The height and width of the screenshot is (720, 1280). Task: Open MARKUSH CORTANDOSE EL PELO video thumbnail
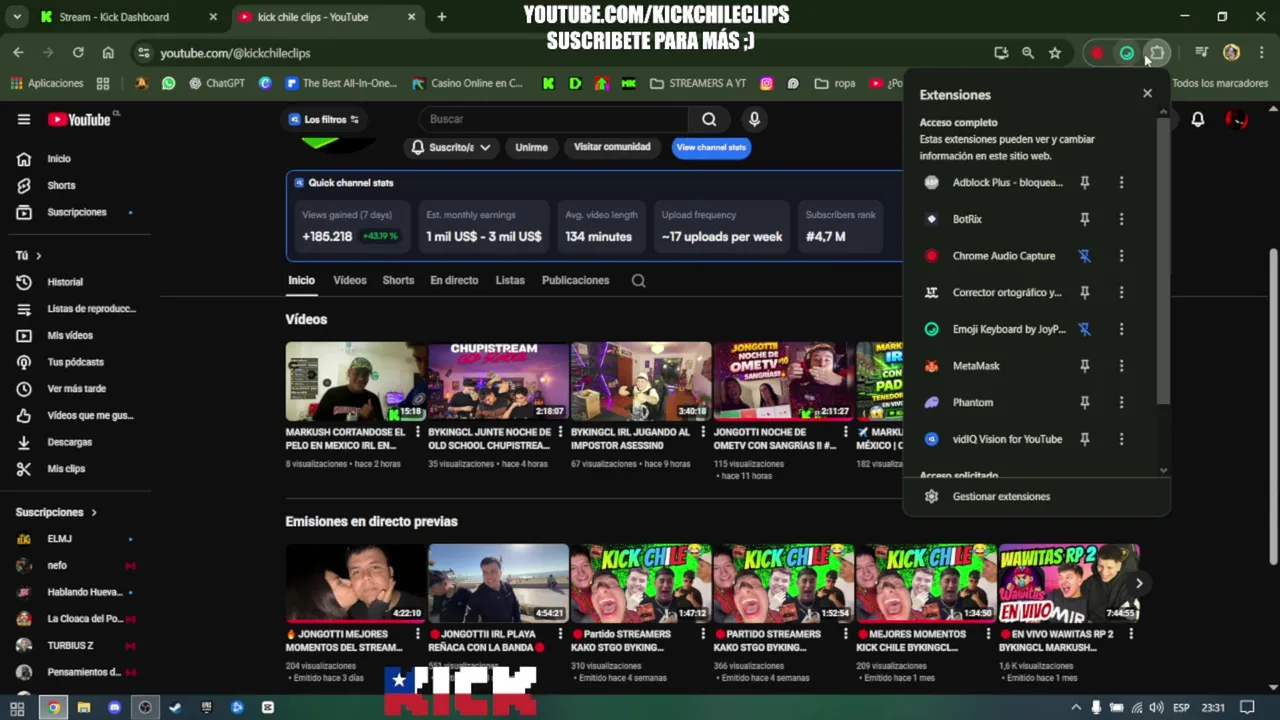click(355, 381)
